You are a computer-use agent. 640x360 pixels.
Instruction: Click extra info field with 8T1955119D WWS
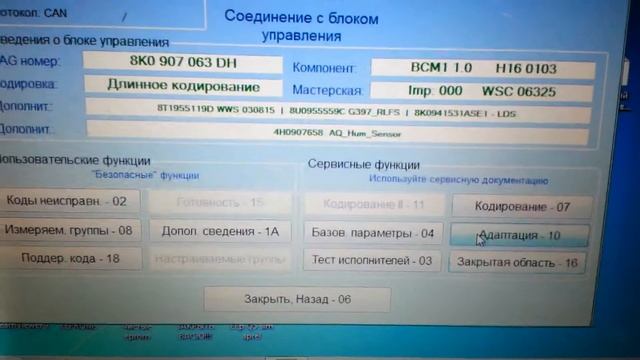[x=338, y=111]
